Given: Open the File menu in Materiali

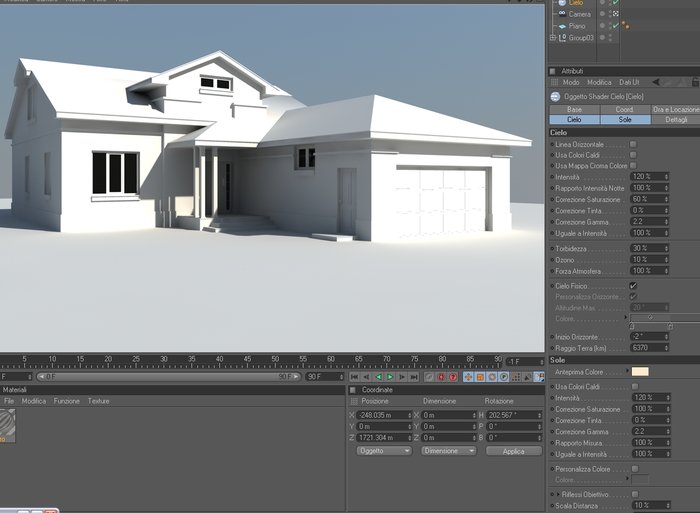Looking at the screenshot, I should (9, 401).
